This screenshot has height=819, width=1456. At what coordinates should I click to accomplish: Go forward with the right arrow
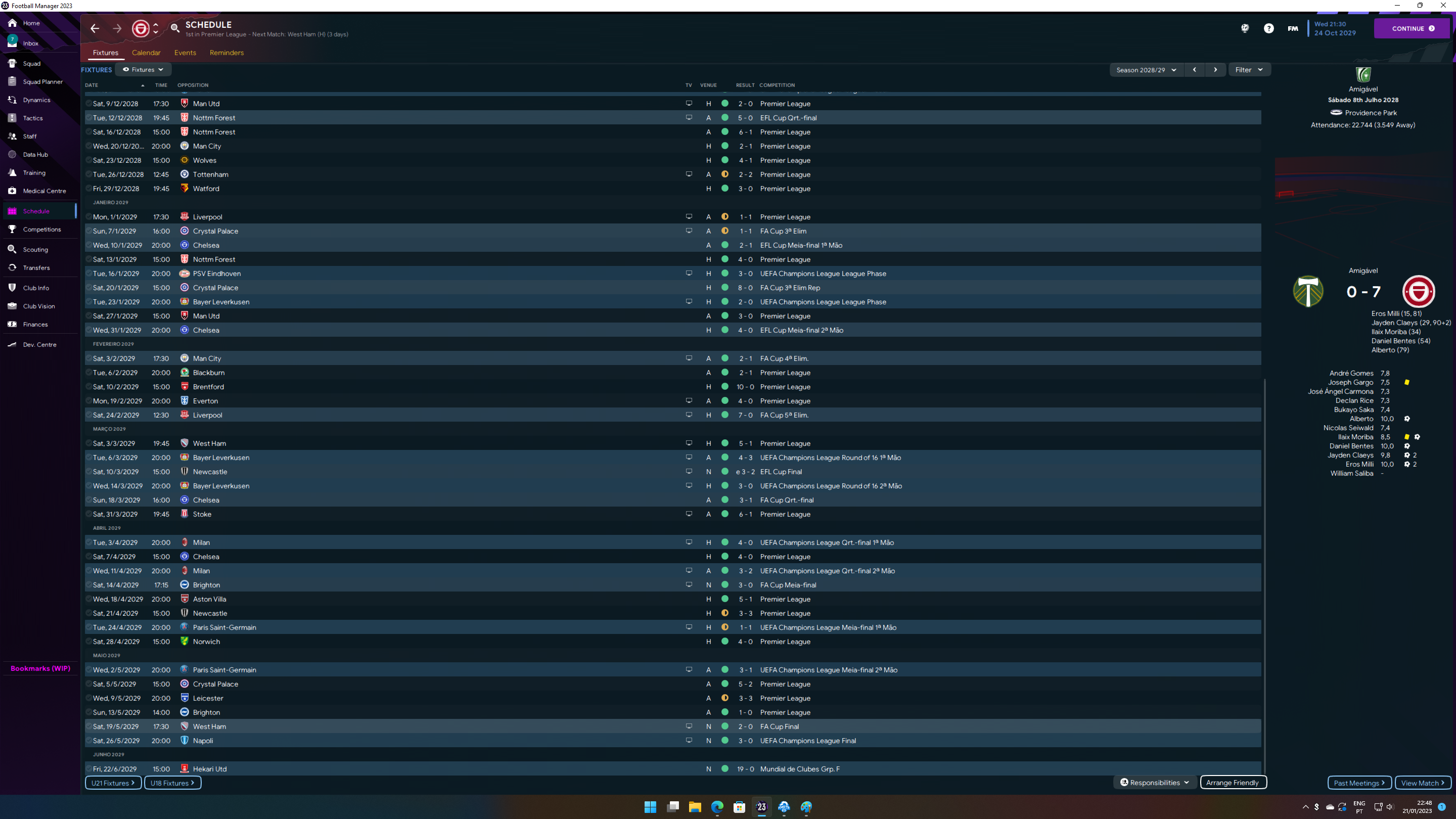tap(117, 28)
